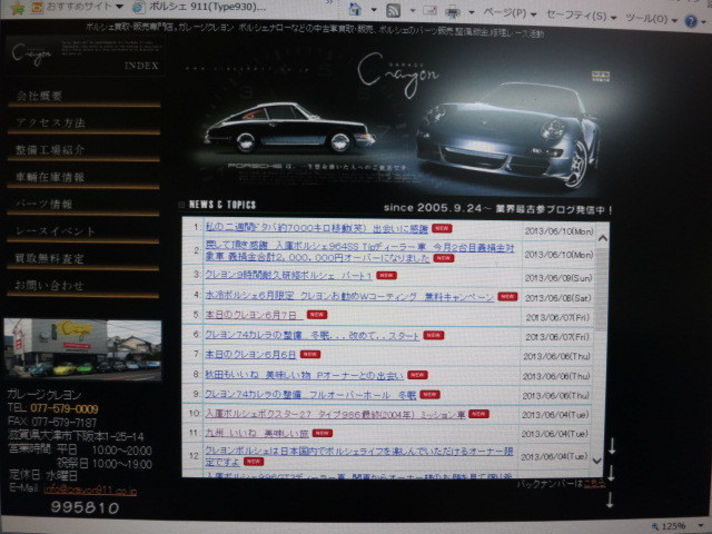Click the Read Mail envelope icon
This screenshot has width=712, height=534.
click(430, 10)
